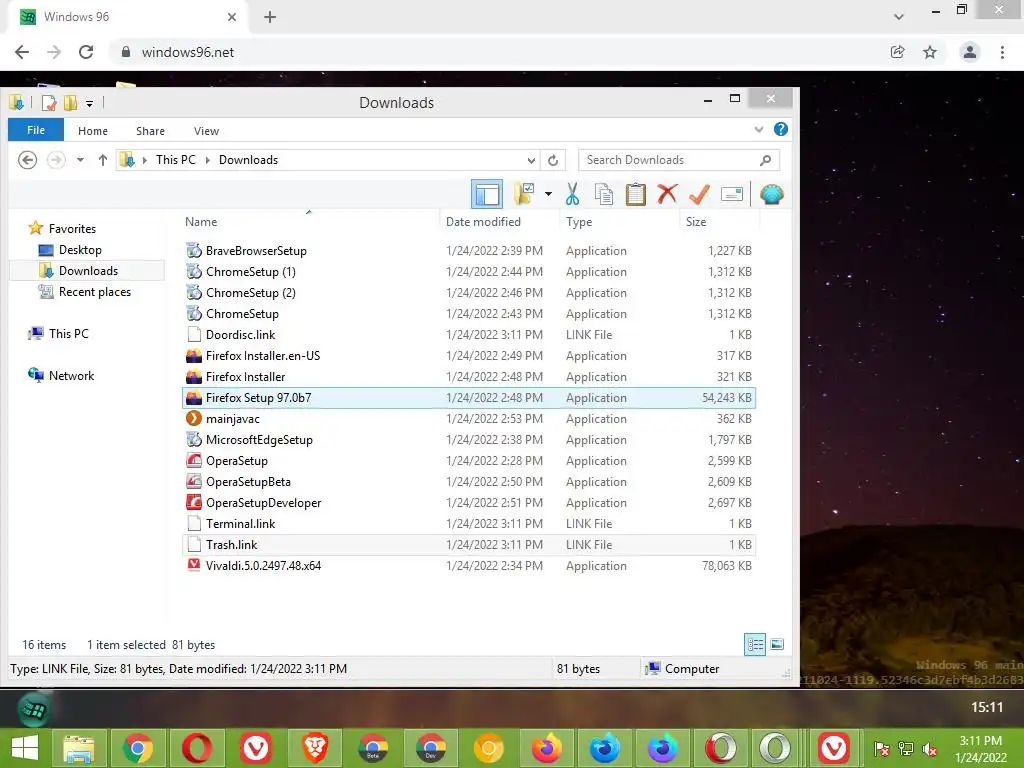Click the Search Downloads field
This screenshot has width=1024, height=768.
pos(679,160)
